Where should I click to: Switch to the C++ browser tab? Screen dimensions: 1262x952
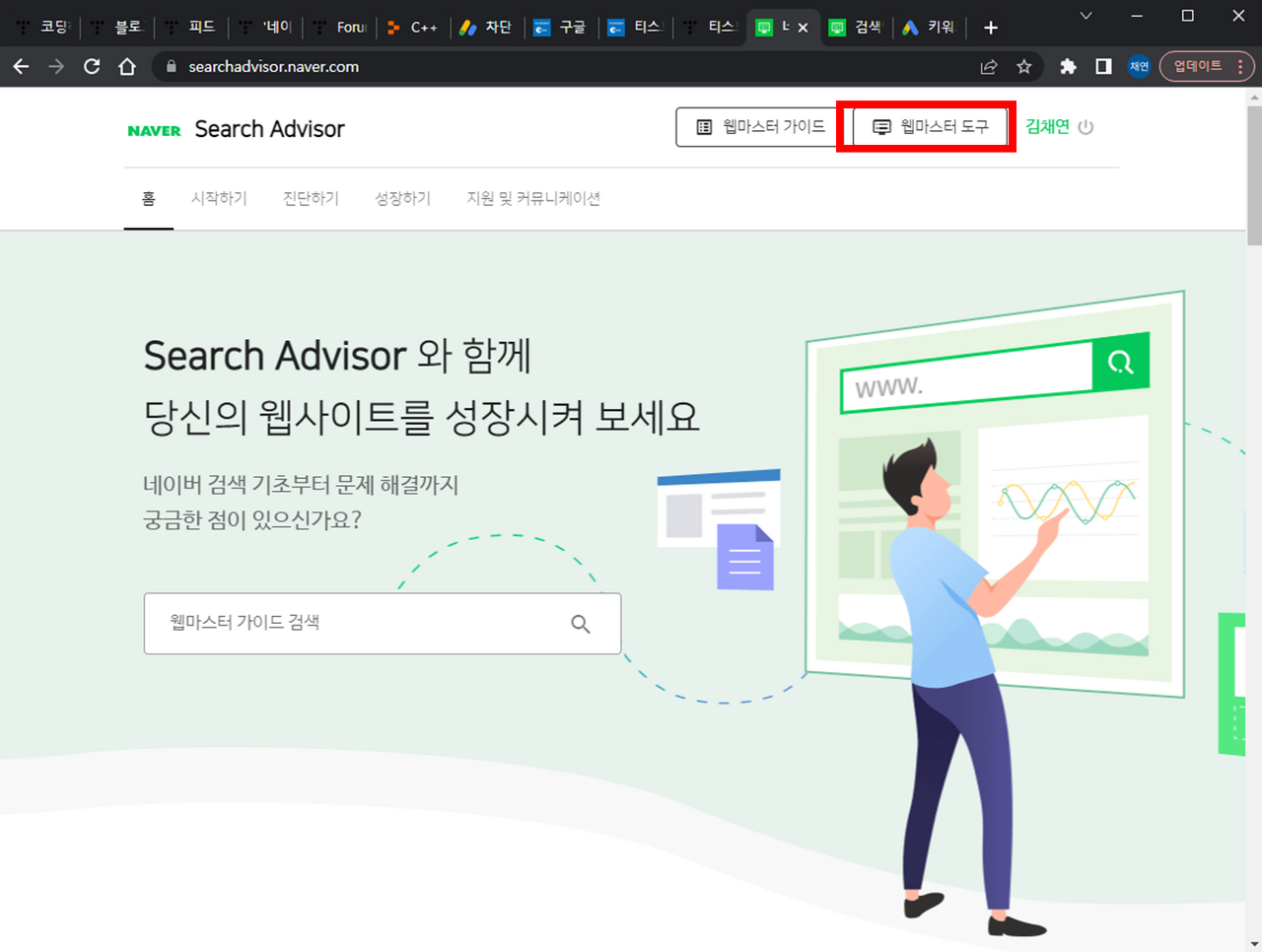point(414,28)
